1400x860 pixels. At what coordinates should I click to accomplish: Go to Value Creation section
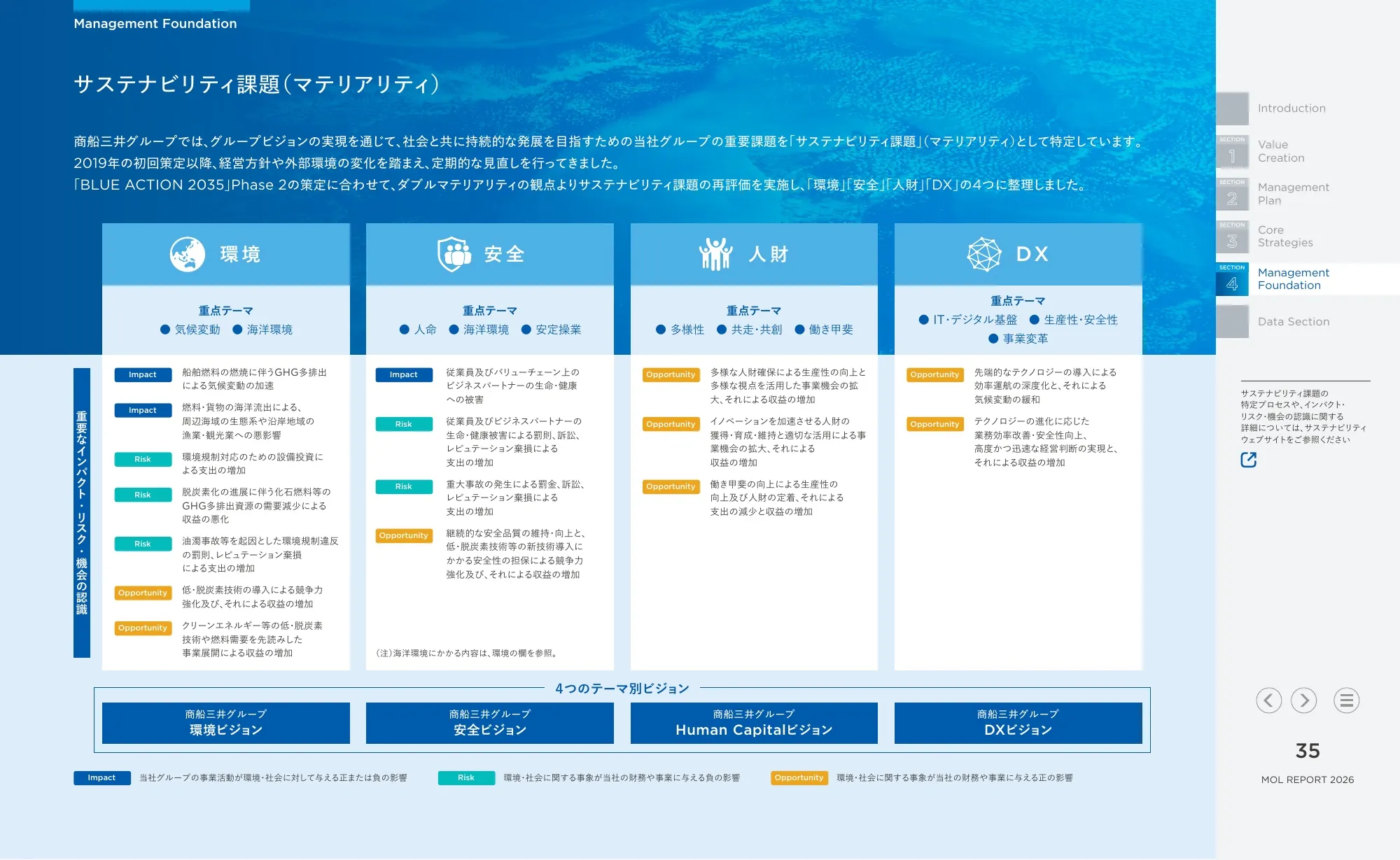point(1281,151)
